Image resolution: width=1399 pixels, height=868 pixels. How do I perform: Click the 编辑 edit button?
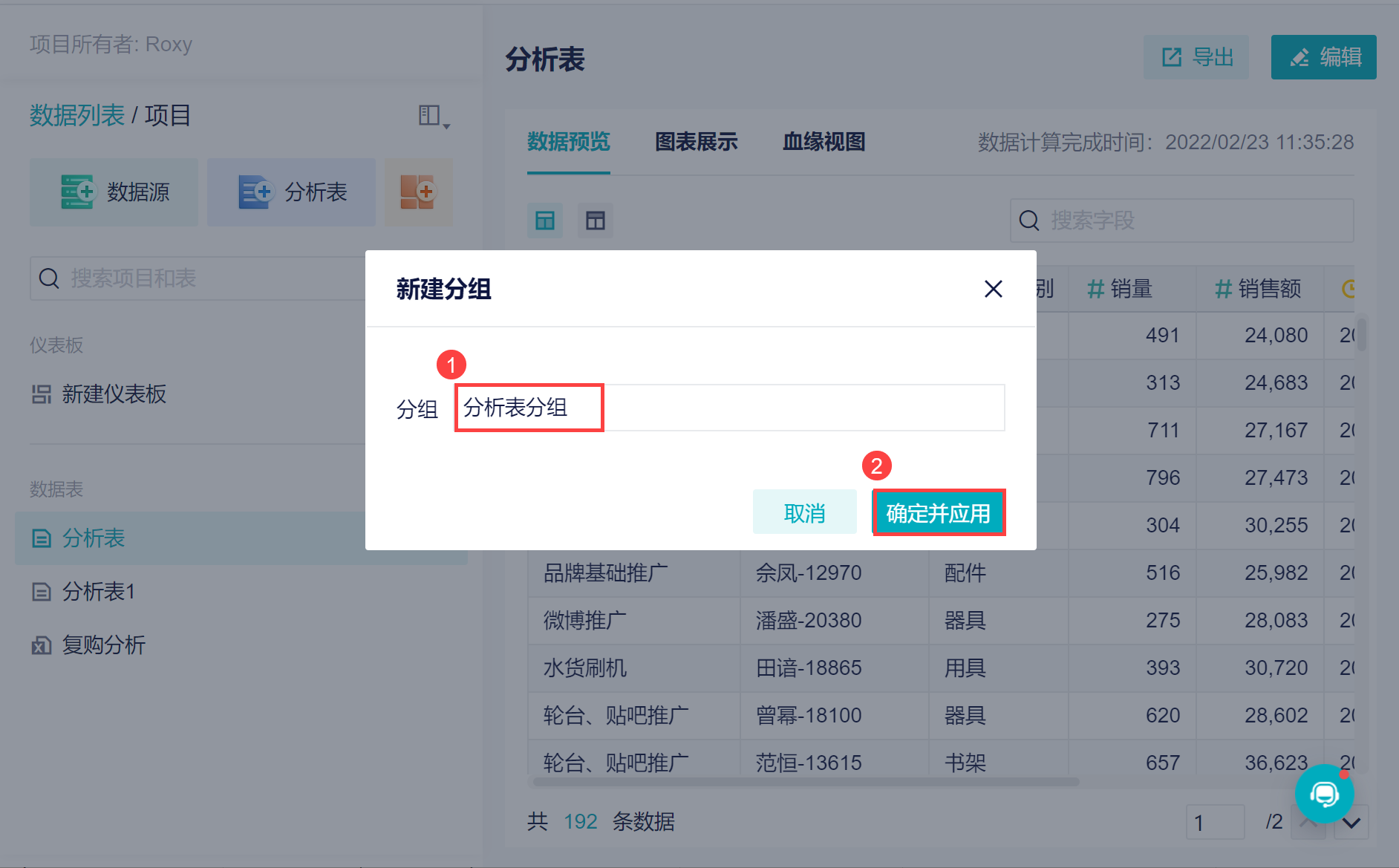click(1323, 57)
